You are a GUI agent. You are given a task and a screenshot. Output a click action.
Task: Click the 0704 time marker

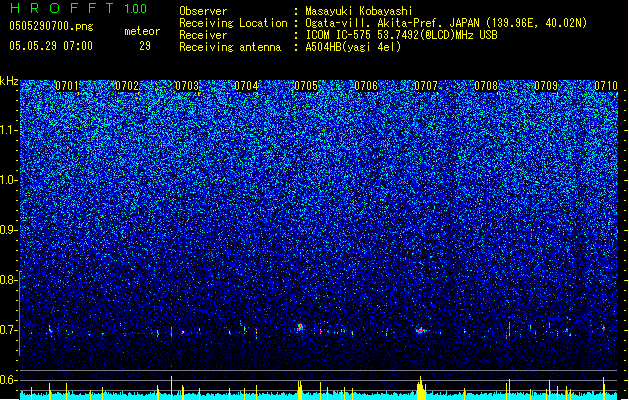(246, 86)
